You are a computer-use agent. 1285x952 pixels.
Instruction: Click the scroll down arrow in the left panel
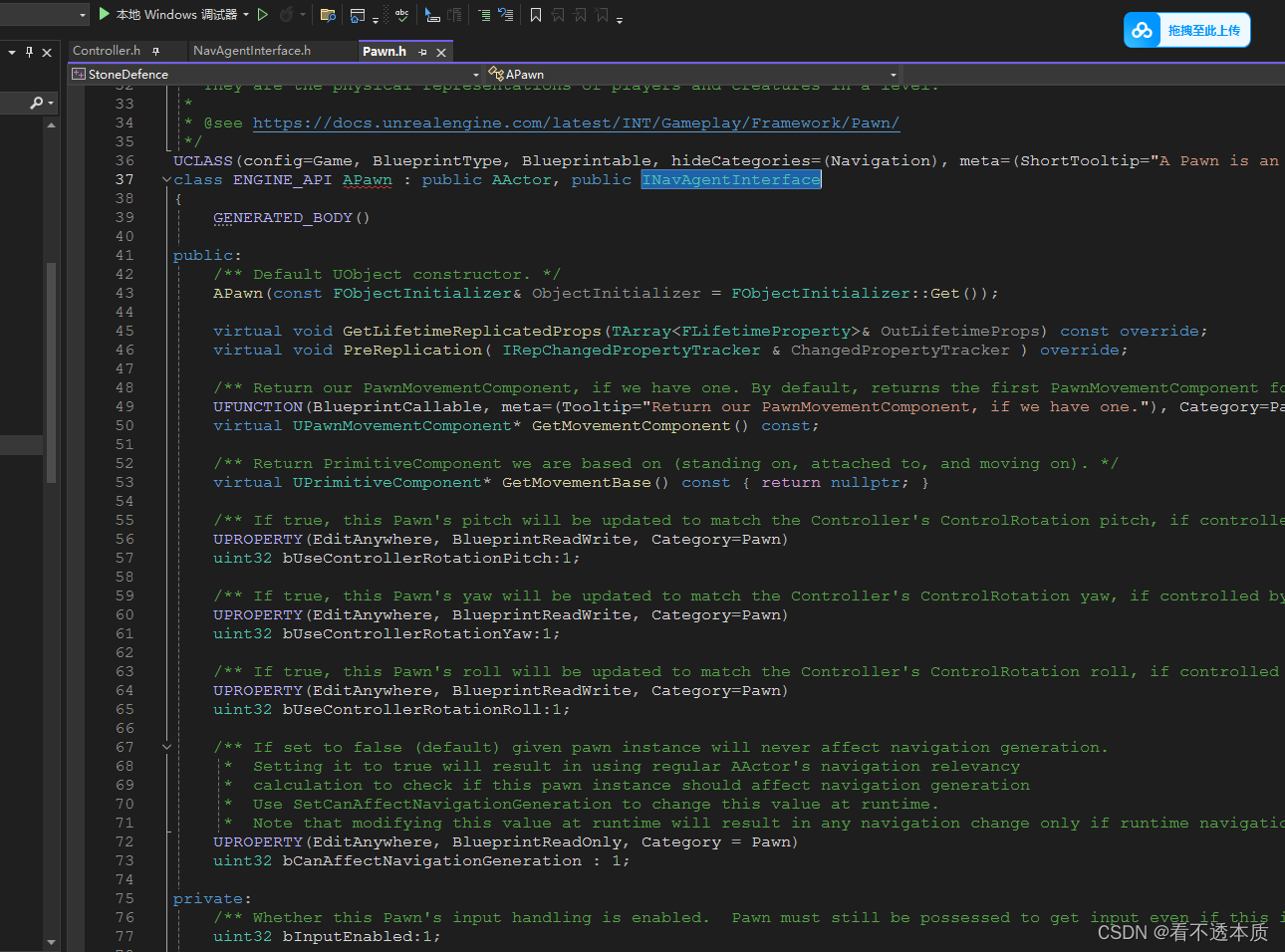pyautogui.click(x=51, y=942)
